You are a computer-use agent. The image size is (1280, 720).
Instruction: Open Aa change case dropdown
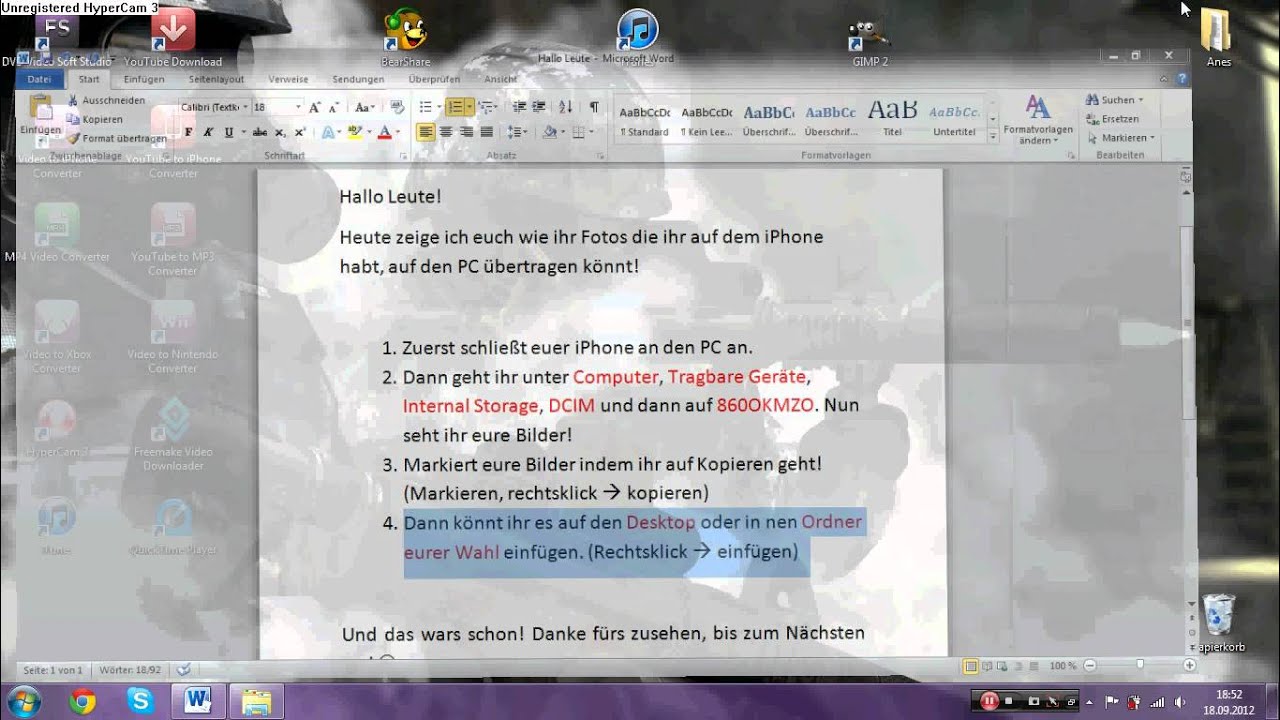(365, 107)
